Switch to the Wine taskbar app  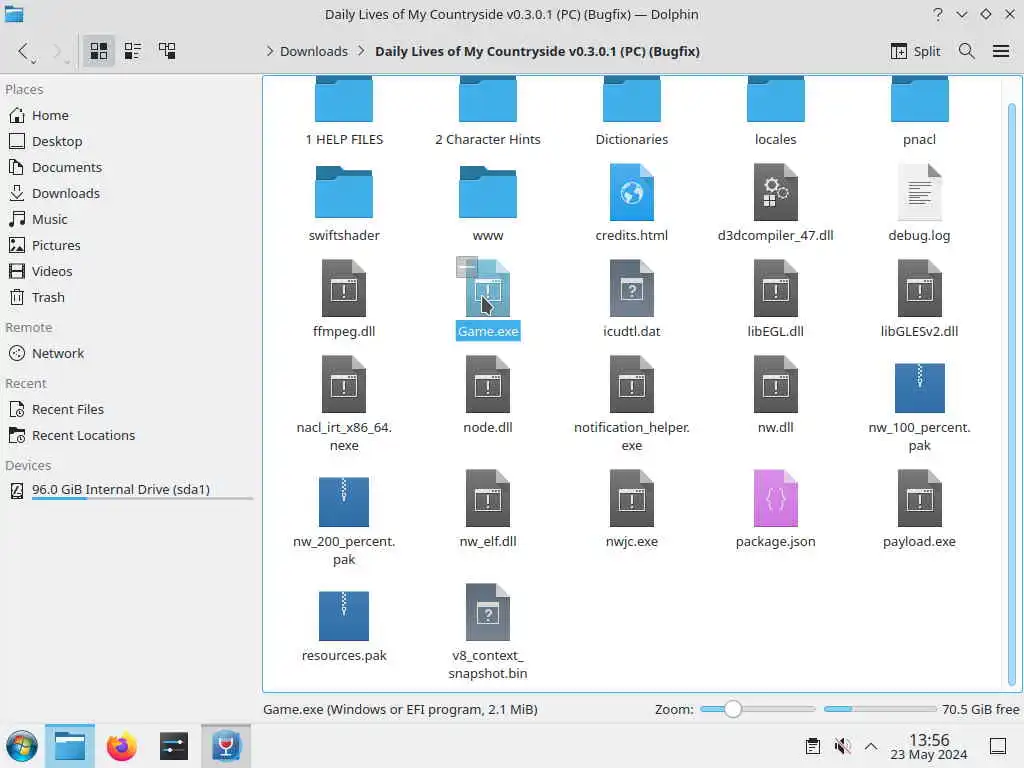click(x=226, y=746)
